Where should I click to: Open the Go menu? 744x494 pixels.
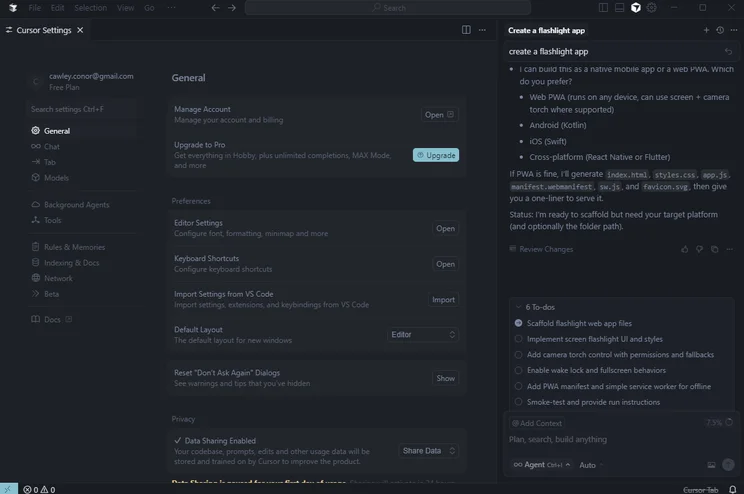click(149, 8)
